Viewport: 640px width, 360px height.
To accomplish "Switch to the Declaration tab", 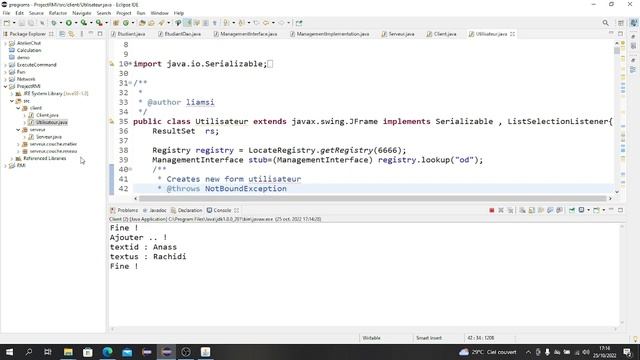I will click(x=187, y=210).
